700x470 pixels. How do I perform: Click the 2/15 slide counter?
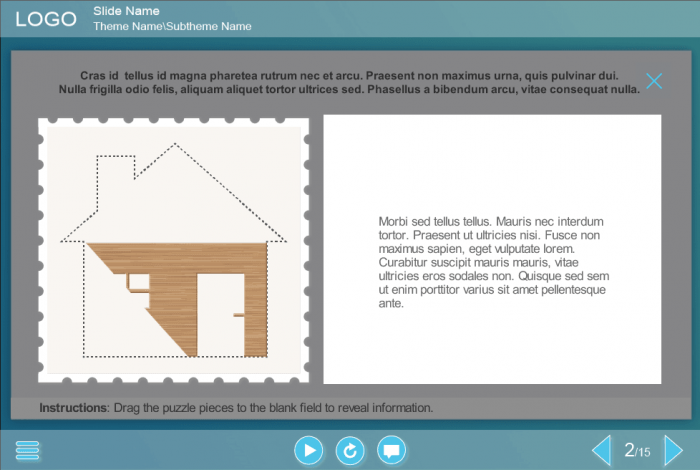[x=637, y=451]
